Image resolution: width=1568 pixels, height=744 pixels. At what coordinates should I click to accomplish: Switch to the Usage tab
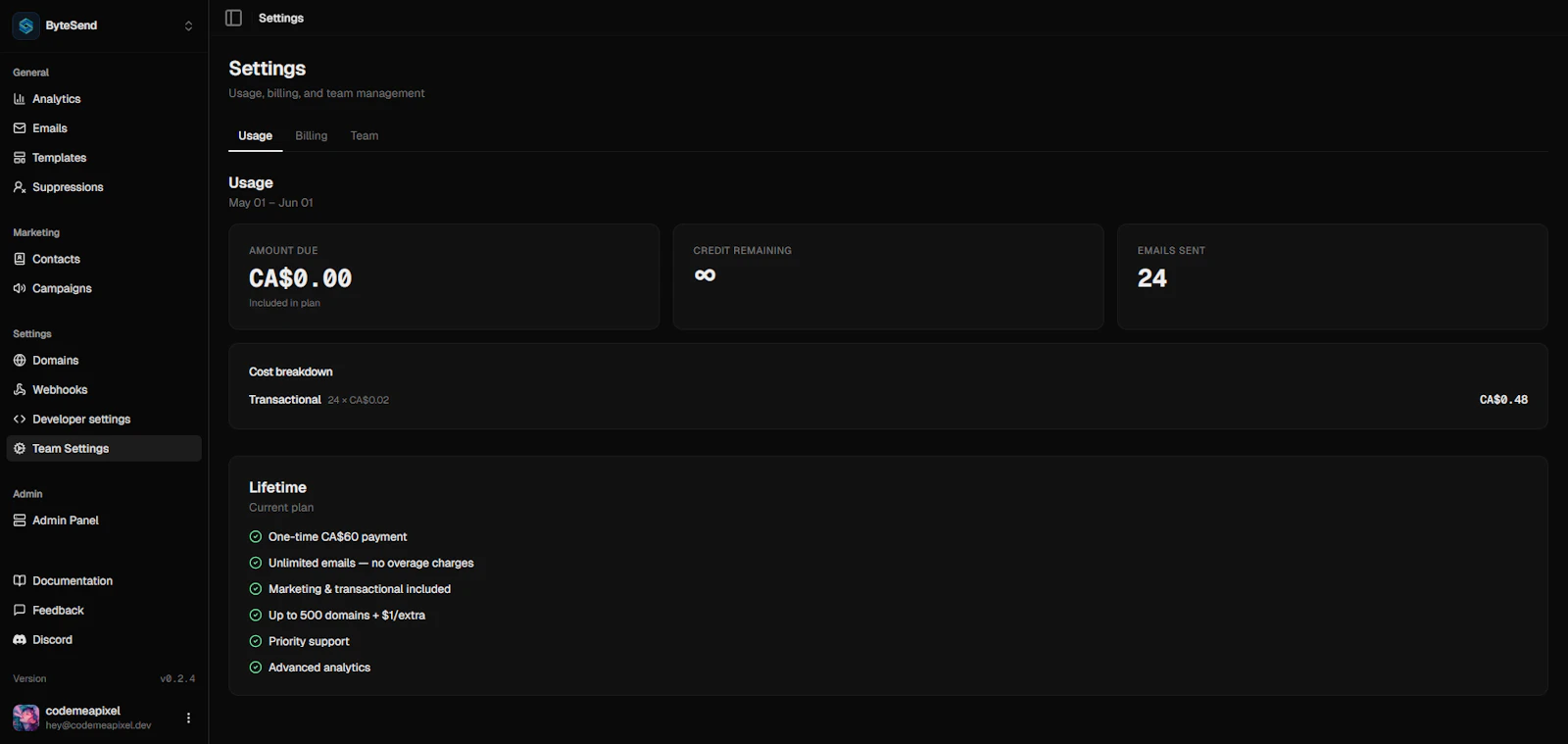click(255, 136)
